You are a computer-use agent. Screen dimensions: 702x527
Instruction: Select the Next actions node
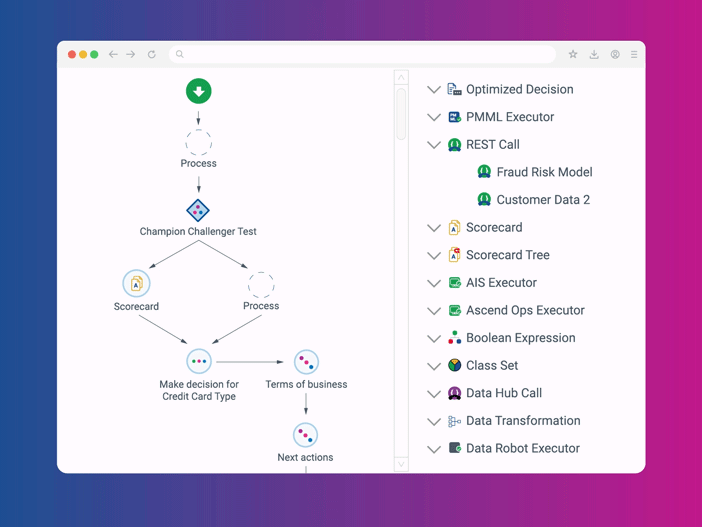(x=306, y=435)
